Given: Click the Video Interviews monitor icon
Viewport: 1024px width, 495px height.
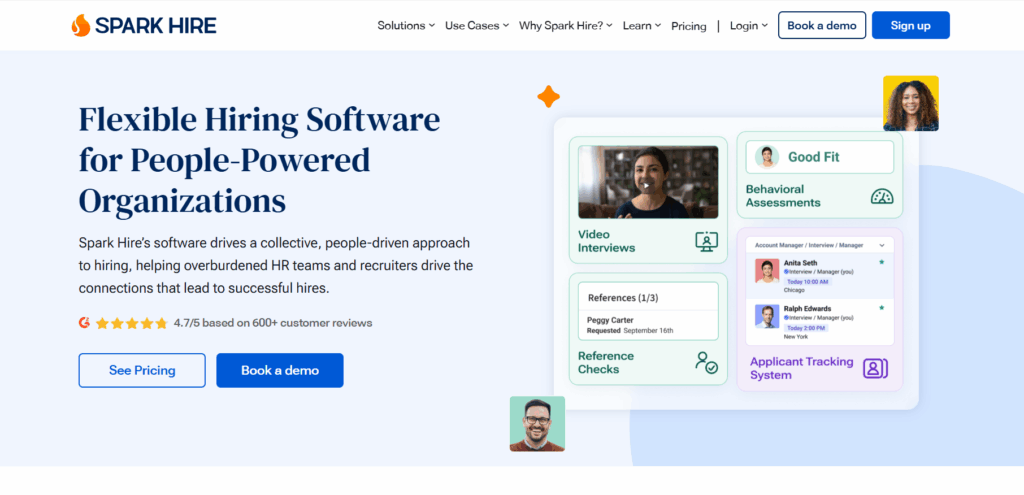Looking at the screenshot, I should (x=706, y=242).
